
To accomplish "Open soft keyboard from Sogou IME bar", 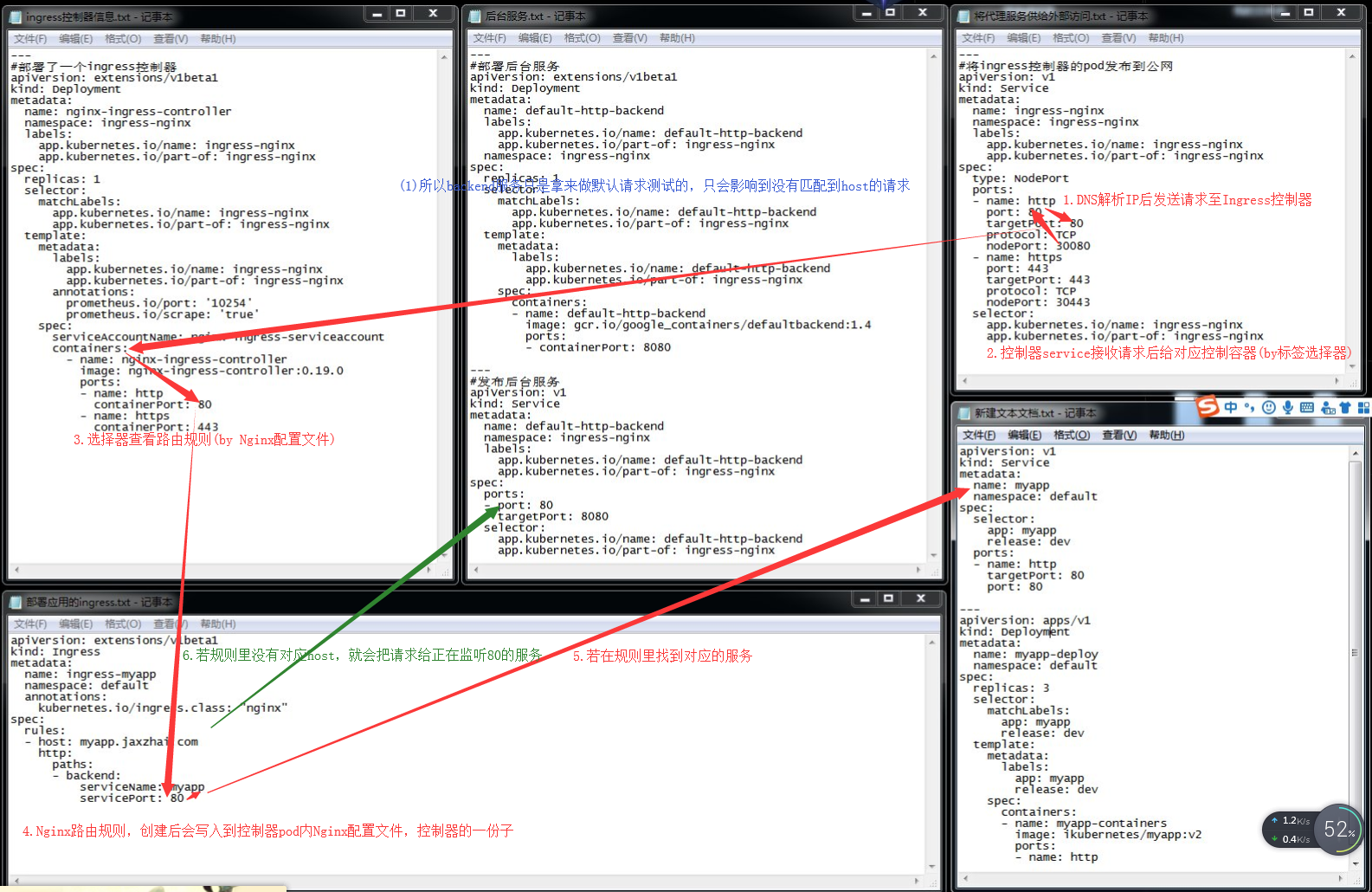I will point(1307,407).
